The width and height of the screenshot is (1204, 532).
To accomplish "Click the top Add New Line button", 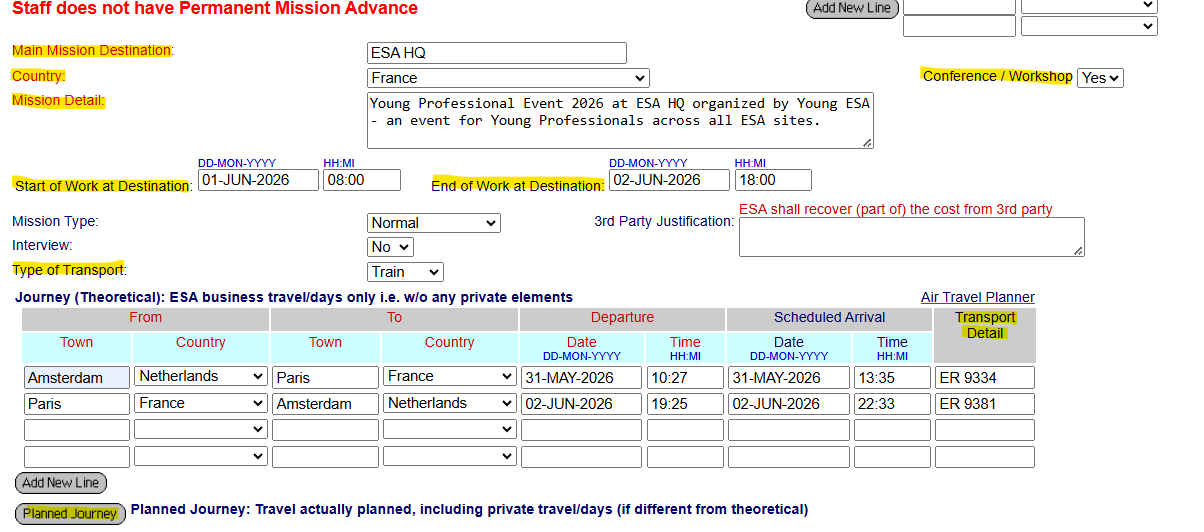I will click(x=852, y=8).
